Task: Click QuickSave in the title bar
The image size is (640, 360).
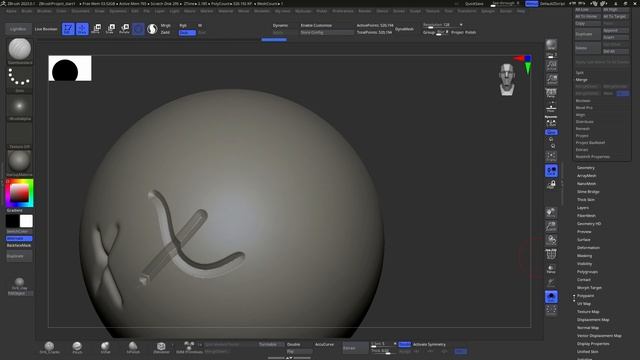Action: pyautogui.click(x=474, y=4)
